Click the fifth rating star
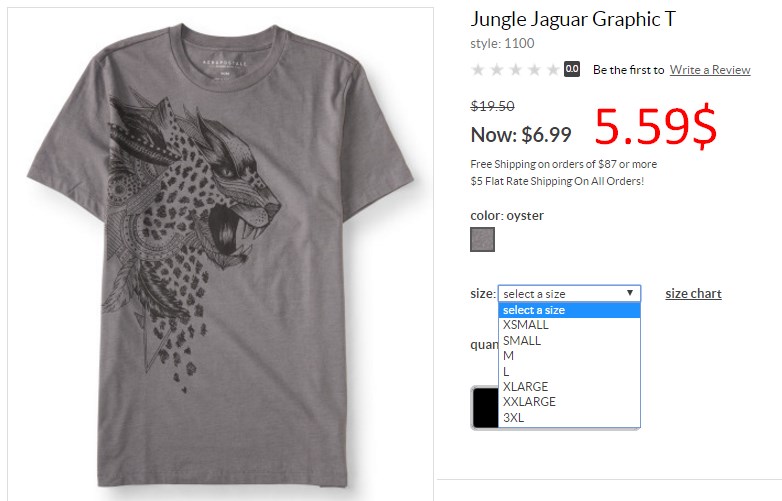This screenshot has width=782, height=501. pos(553,70)
